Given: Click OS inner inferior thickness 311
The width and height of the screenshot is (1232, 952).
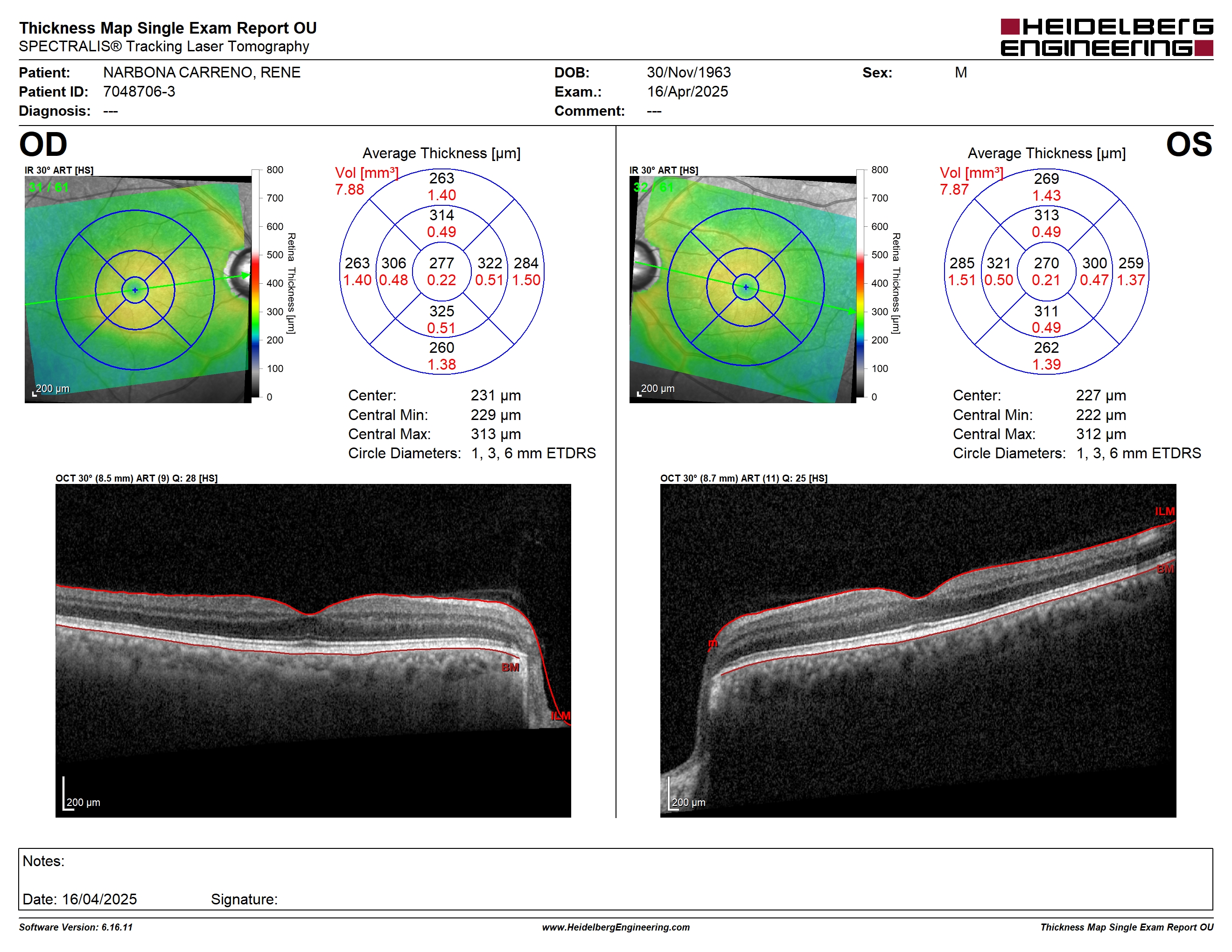Looking at the screenshot, I should pyautogui.click(x=1046, y=311).
